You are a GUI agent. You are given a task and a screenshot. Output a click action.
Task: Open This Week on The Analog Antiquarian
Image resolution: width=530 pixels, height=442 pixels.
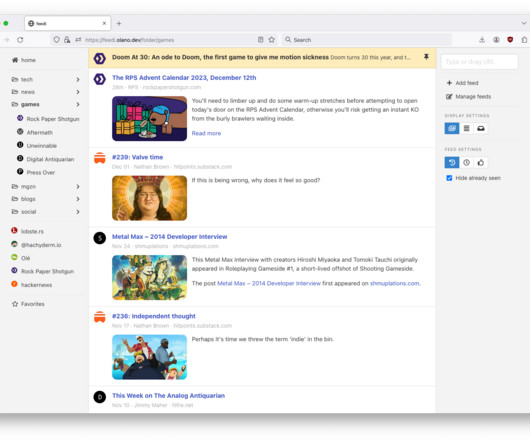pyautogui.click(x=168, y=395)
